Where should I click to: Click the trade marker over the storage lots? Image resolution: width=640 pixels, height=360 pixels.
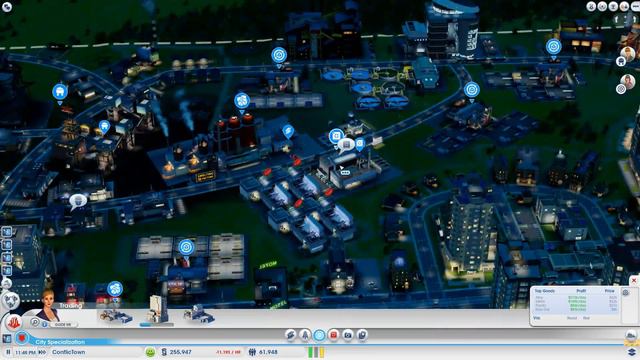pyautogui.click(x=186, y=248)
